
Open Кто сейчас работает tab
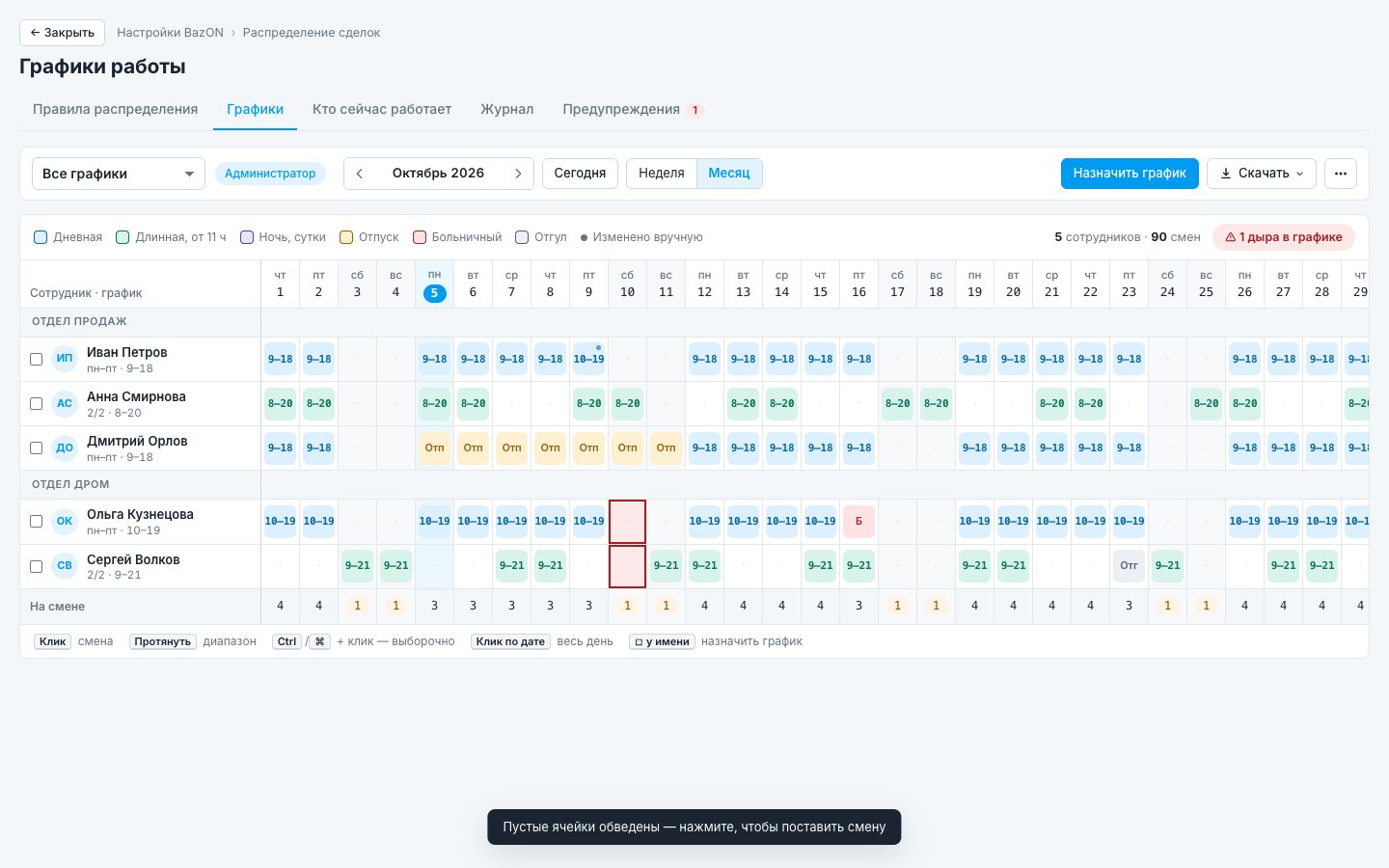click(382, 110)
